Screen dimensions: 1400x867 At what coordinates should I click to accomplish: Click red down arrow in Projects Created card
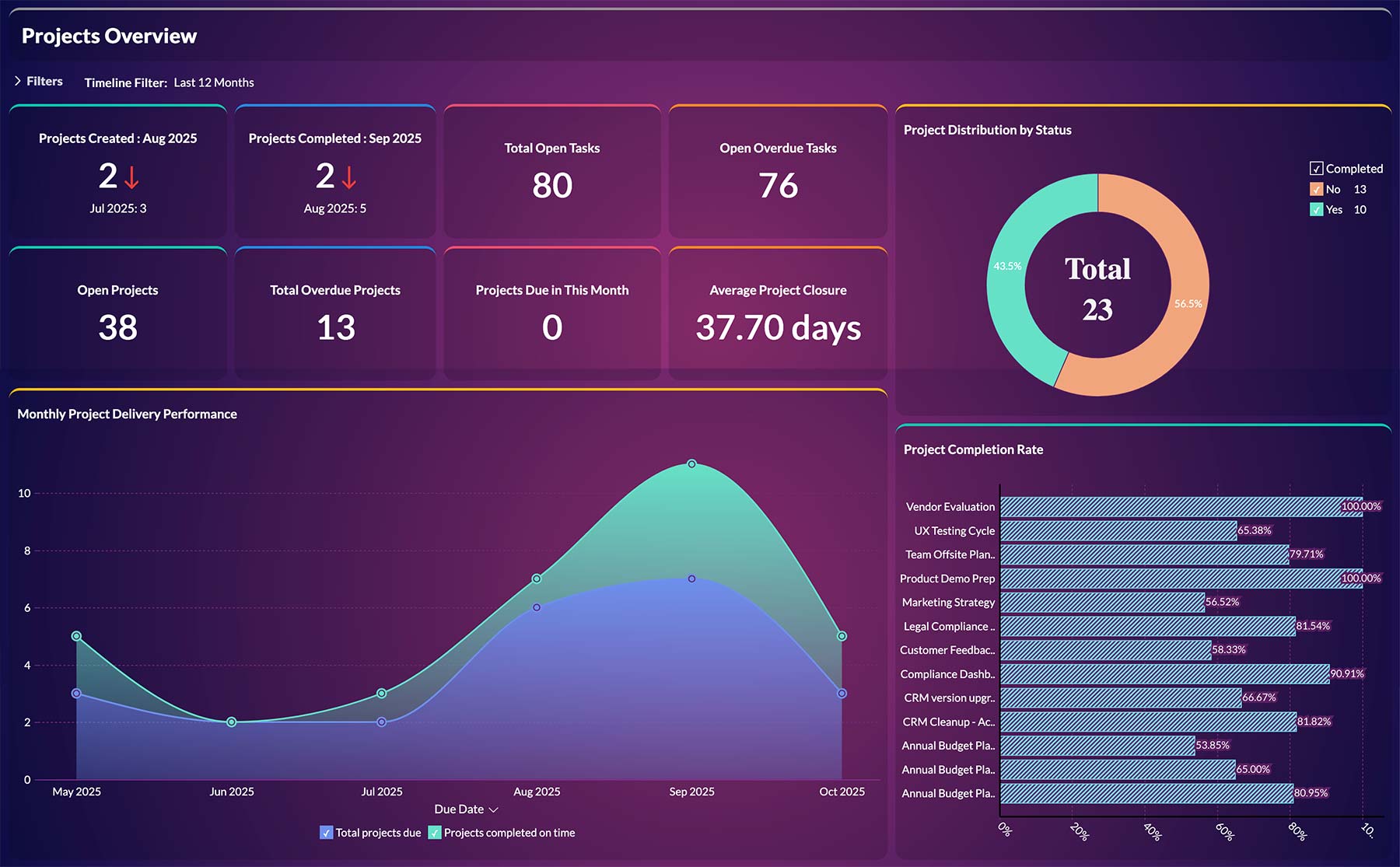131,177
